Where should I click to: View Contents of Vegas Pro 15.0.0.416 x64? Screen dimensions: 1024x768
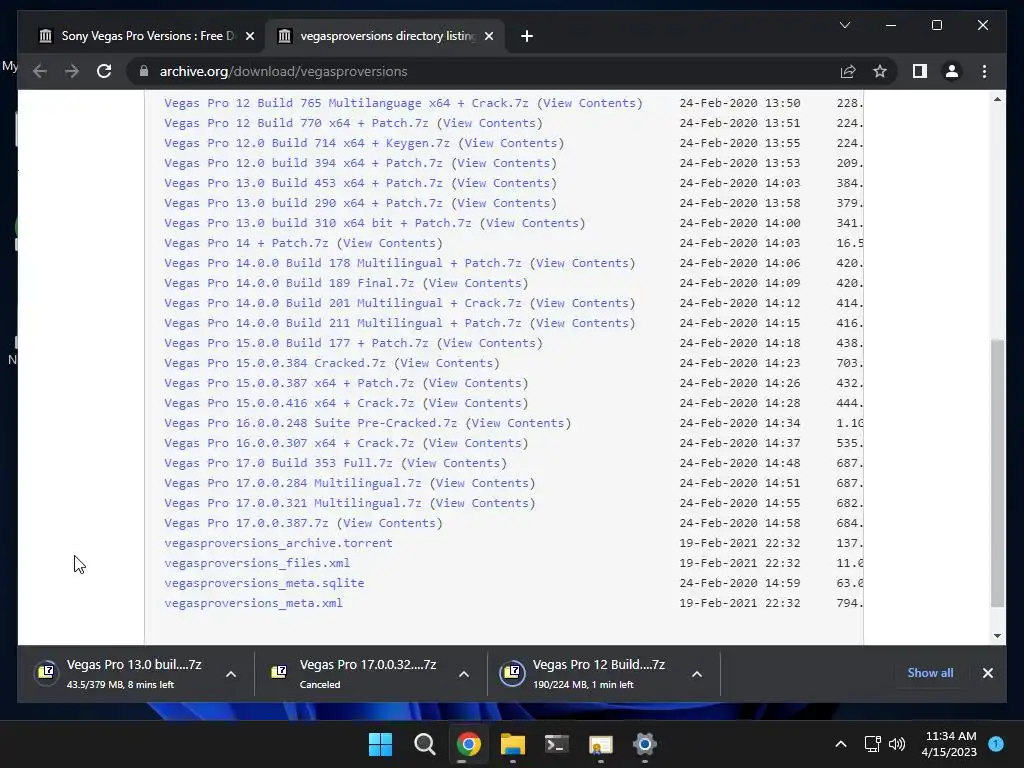point(475,403)
